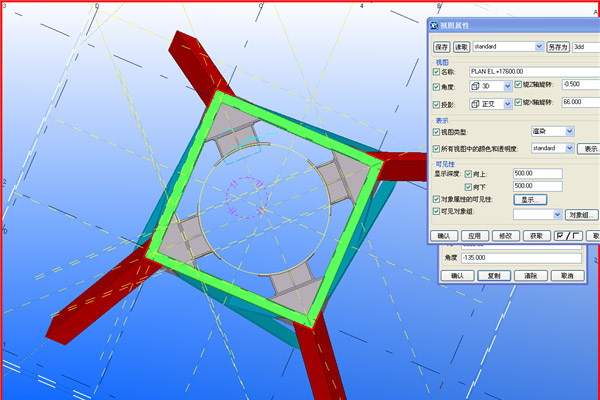Toggle the 对象属性的可见性 checkbox
600x400 pixels.
(435, 200)
